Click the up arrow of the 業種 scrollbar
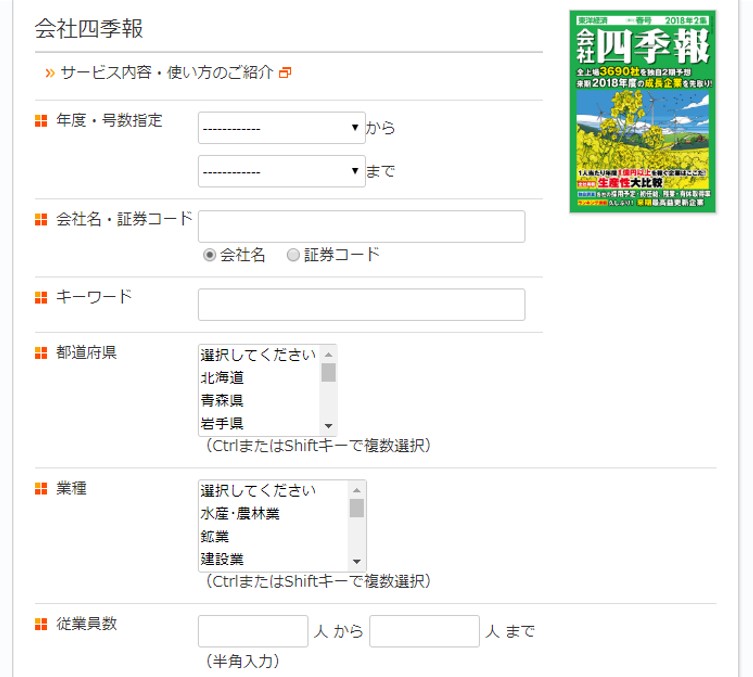 point(357,490)
